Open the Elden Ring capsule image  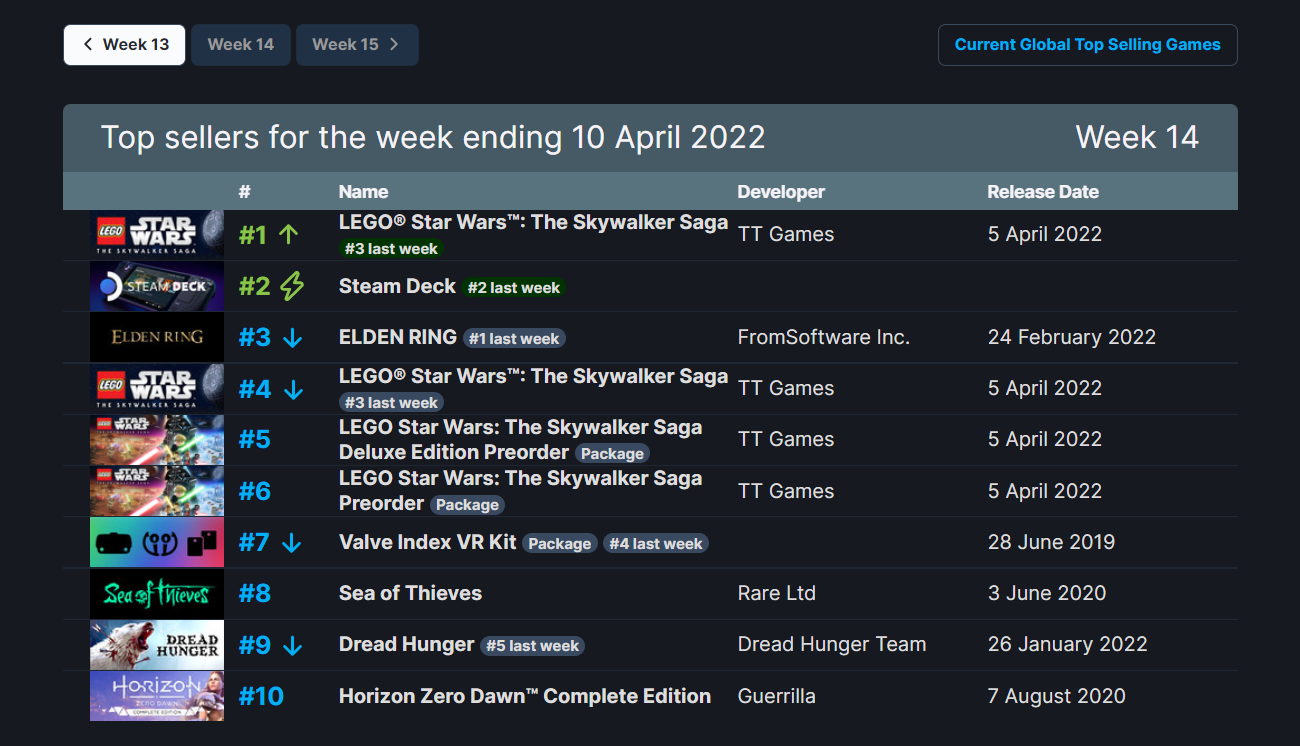coord(157,337)
